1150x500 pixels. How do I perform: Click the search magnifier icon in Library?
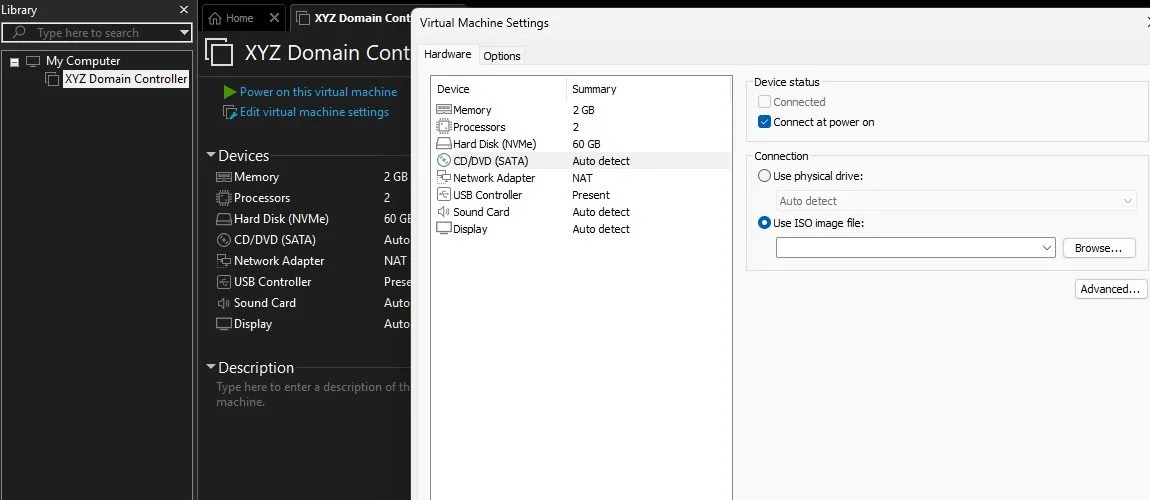[x=20, y=32]
